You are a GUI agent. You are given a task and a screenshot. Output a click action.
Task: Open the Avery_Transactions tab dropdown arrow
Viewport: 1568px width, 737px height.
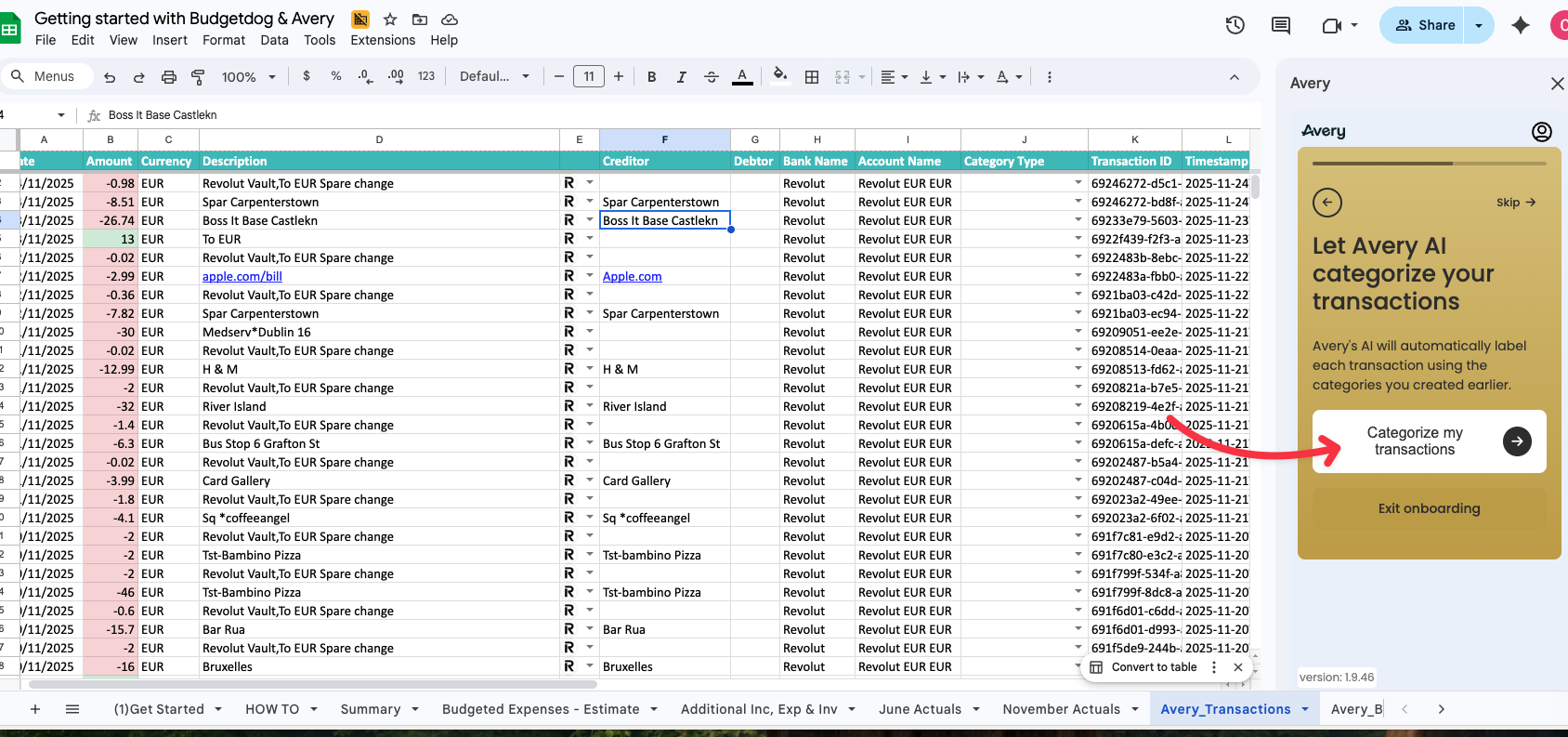coord(1305,709)
